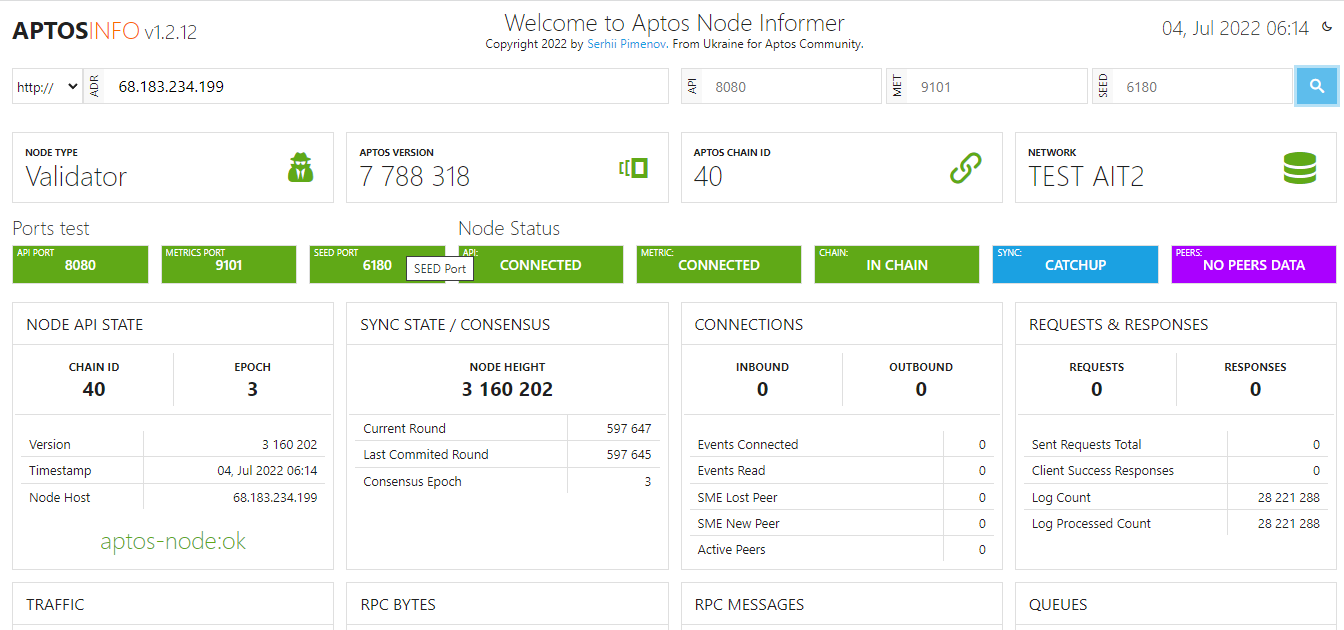Viewport: 1344px width, 630px height.
Task: Click the SME Lost Peer row
Action: pyautogui.click(x=841, y=497)
